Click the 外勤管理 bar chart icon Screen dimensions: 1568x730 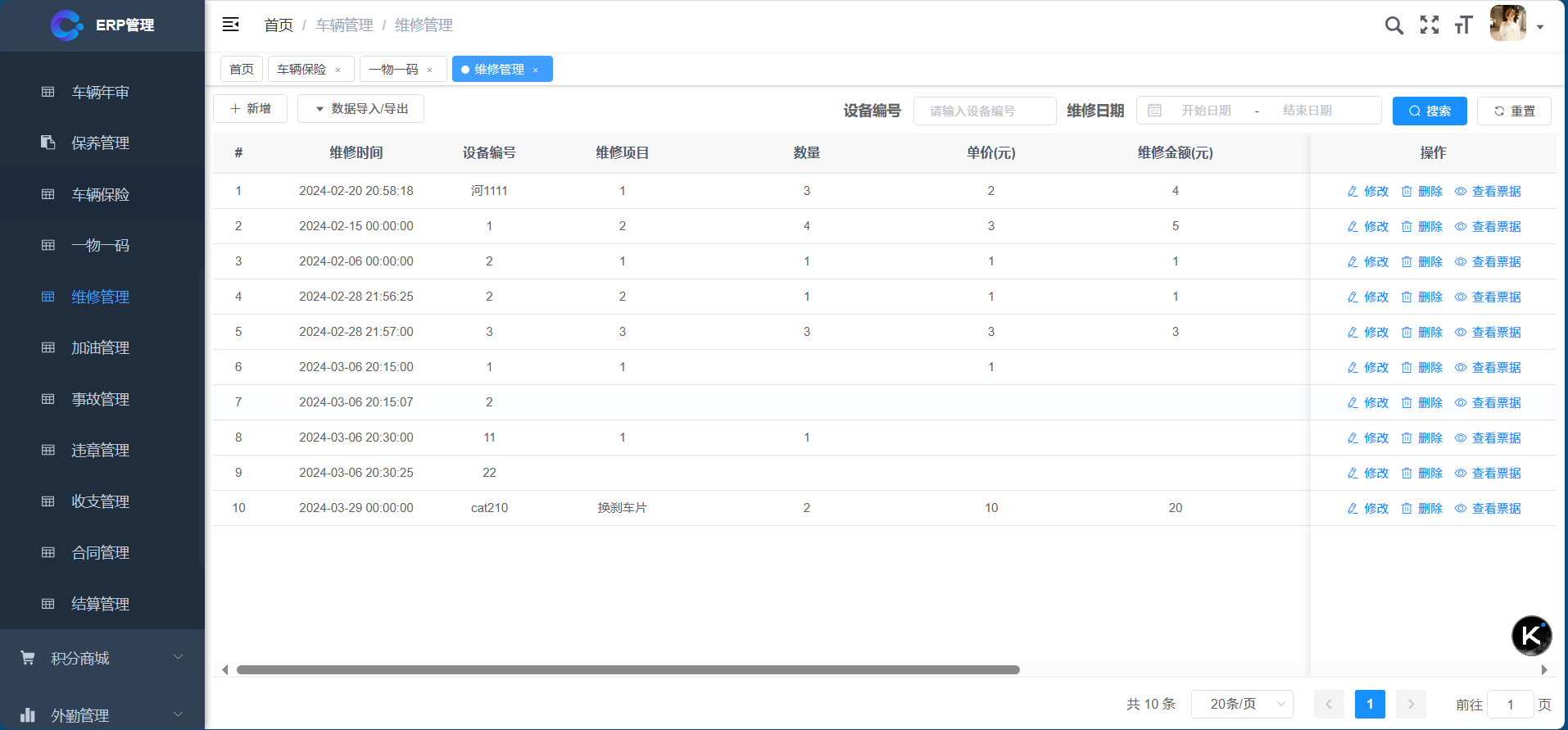click(28, 715)
